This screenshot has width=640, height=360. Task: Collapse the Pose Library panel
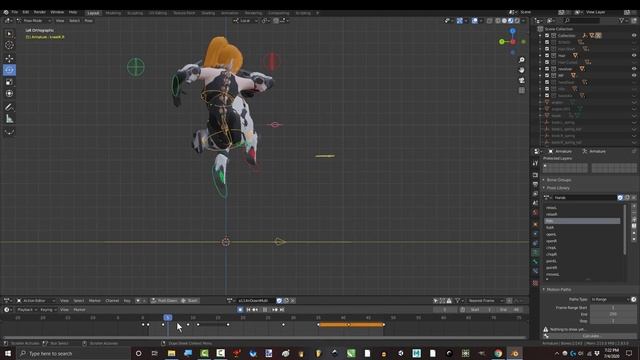pos(558,188)
